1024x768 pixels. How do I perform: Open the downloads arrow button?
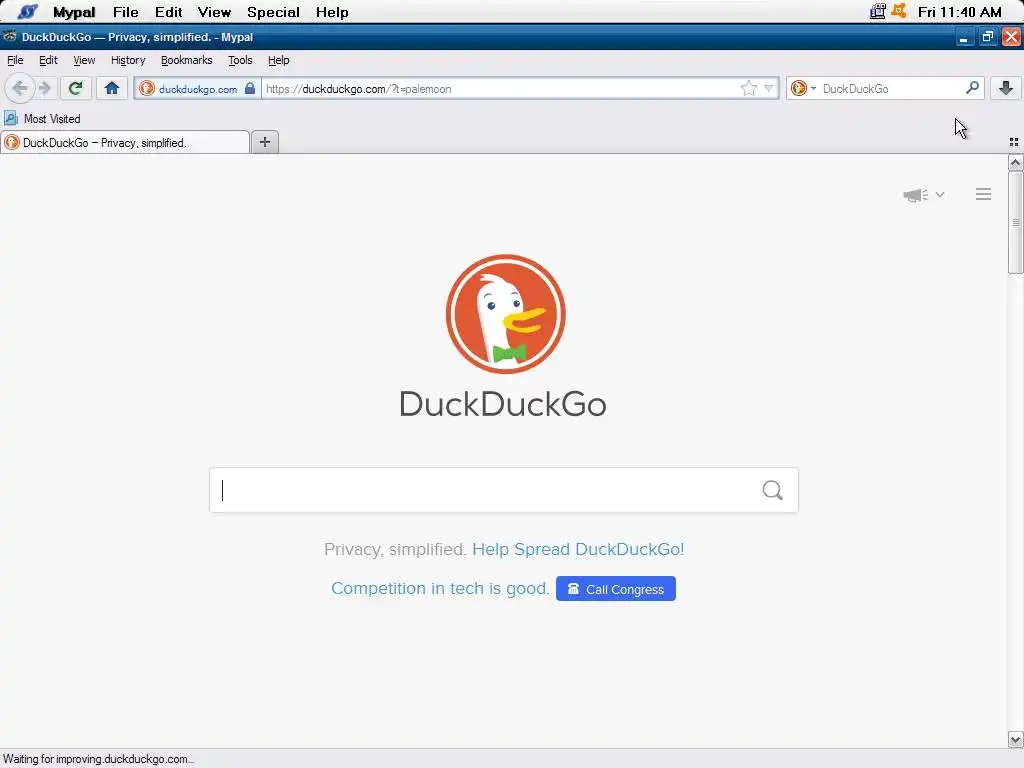(x=1006, y=88)
